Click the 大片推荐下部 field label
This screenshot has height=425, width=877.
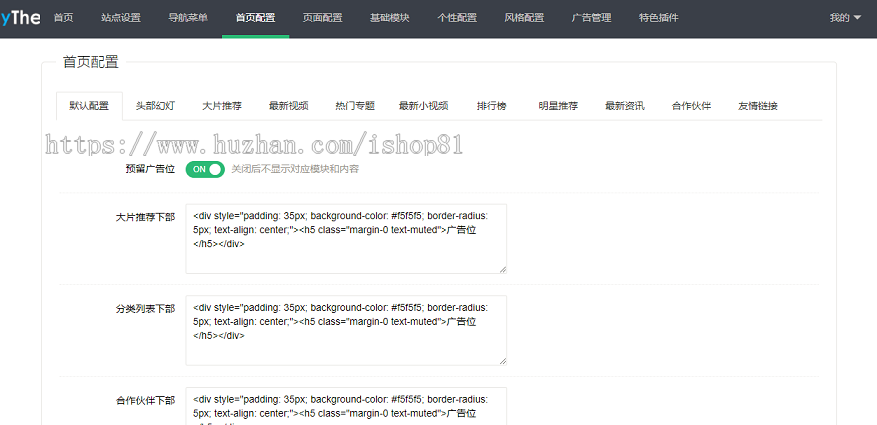[x=145, y=217]
